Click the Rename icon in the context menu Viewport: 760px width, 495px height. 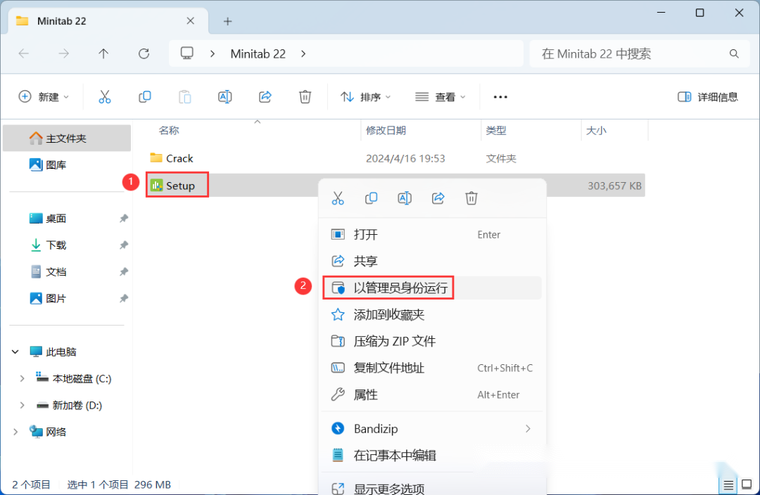(405, 198)
